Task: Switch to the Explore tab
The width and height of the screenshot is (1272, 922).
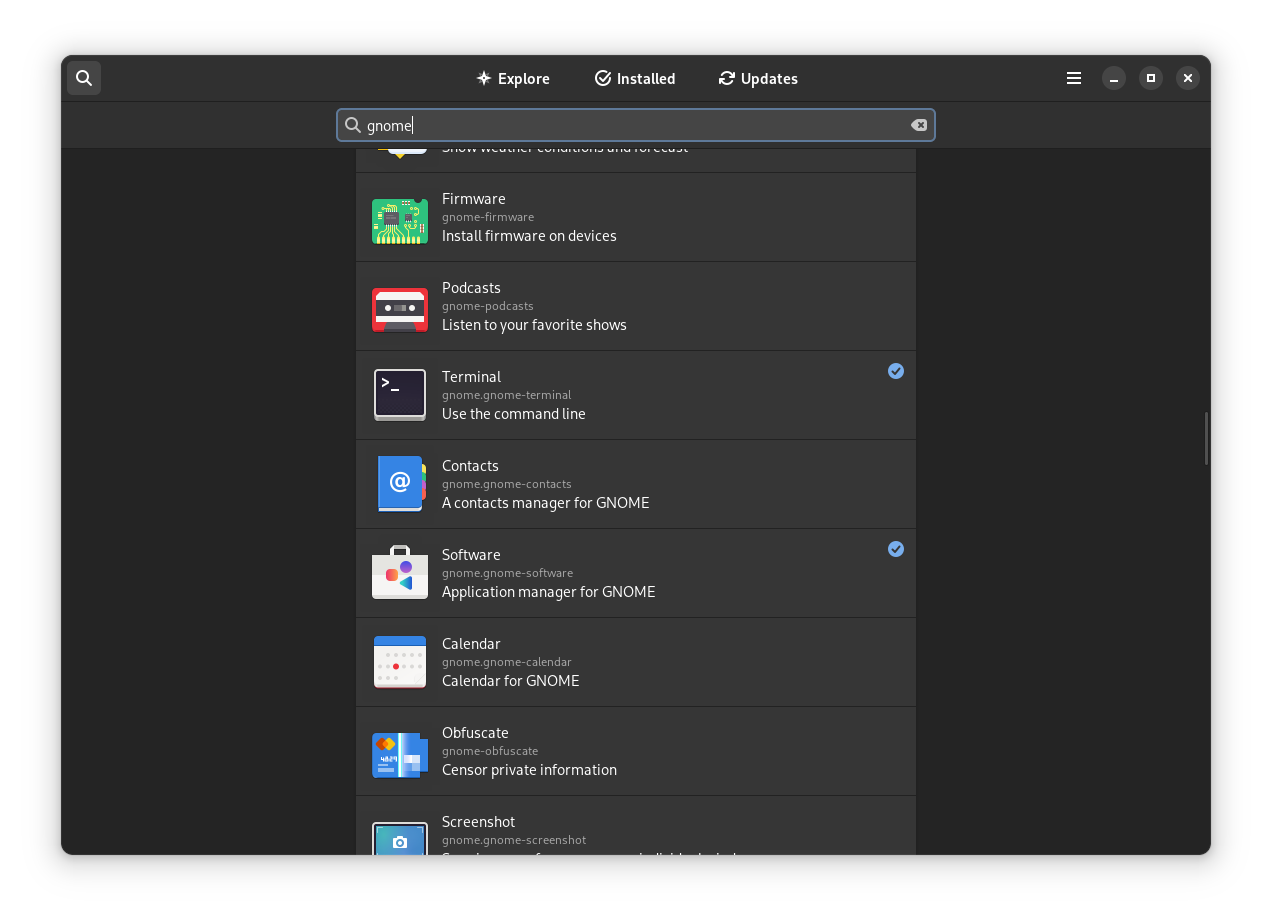Action: pyautogui.click(x=513, y=78)
